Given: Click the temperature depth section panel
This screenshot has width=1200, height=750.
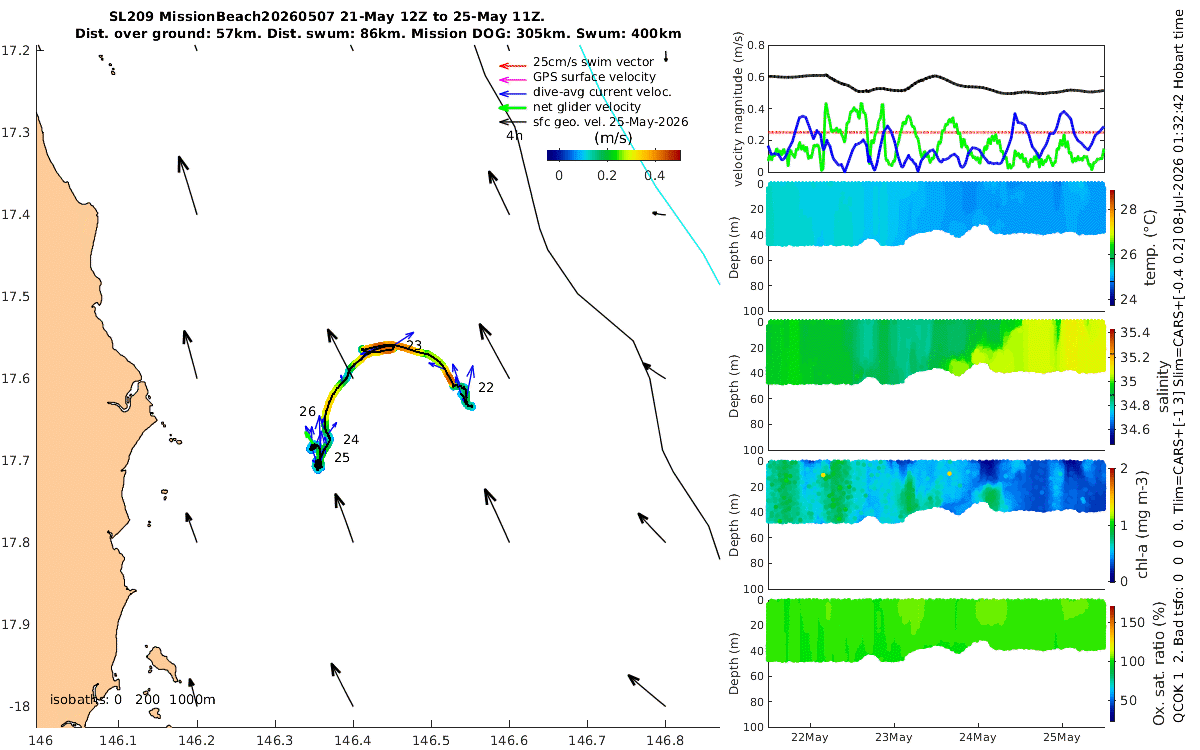Looking at the screenshot, I should click(x=935, y=244).
